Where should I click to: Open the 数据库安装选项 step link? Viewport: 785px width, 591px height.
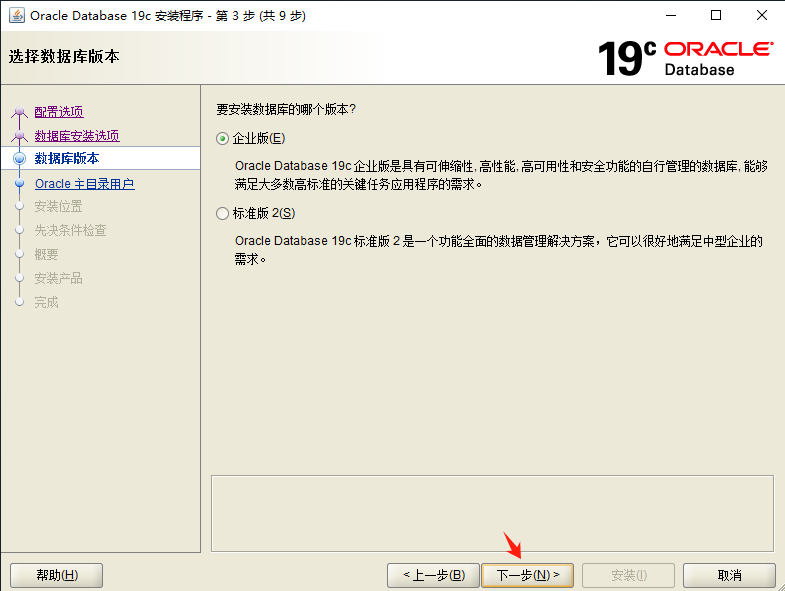click(77, 136)
